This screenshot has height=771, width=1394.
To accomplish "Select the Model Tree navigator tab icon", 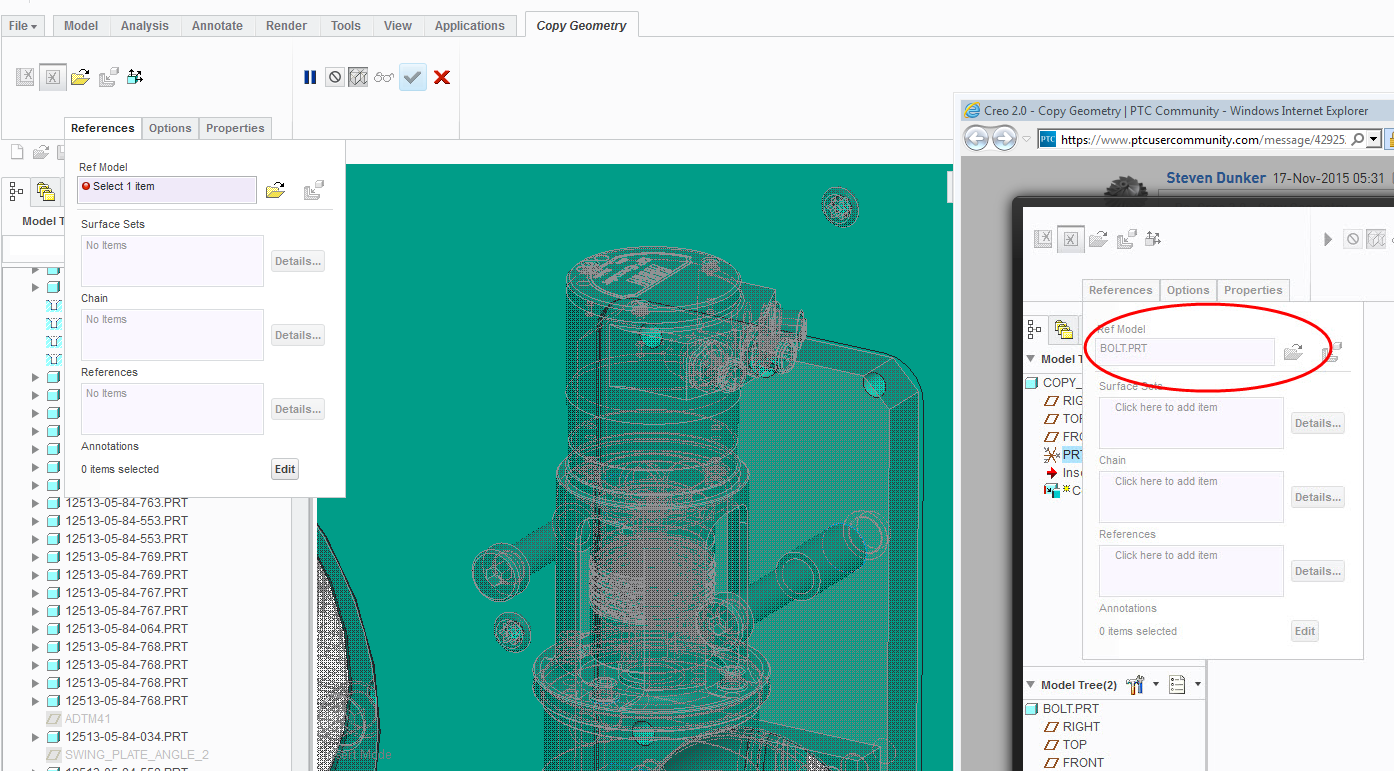I will 17,191.
